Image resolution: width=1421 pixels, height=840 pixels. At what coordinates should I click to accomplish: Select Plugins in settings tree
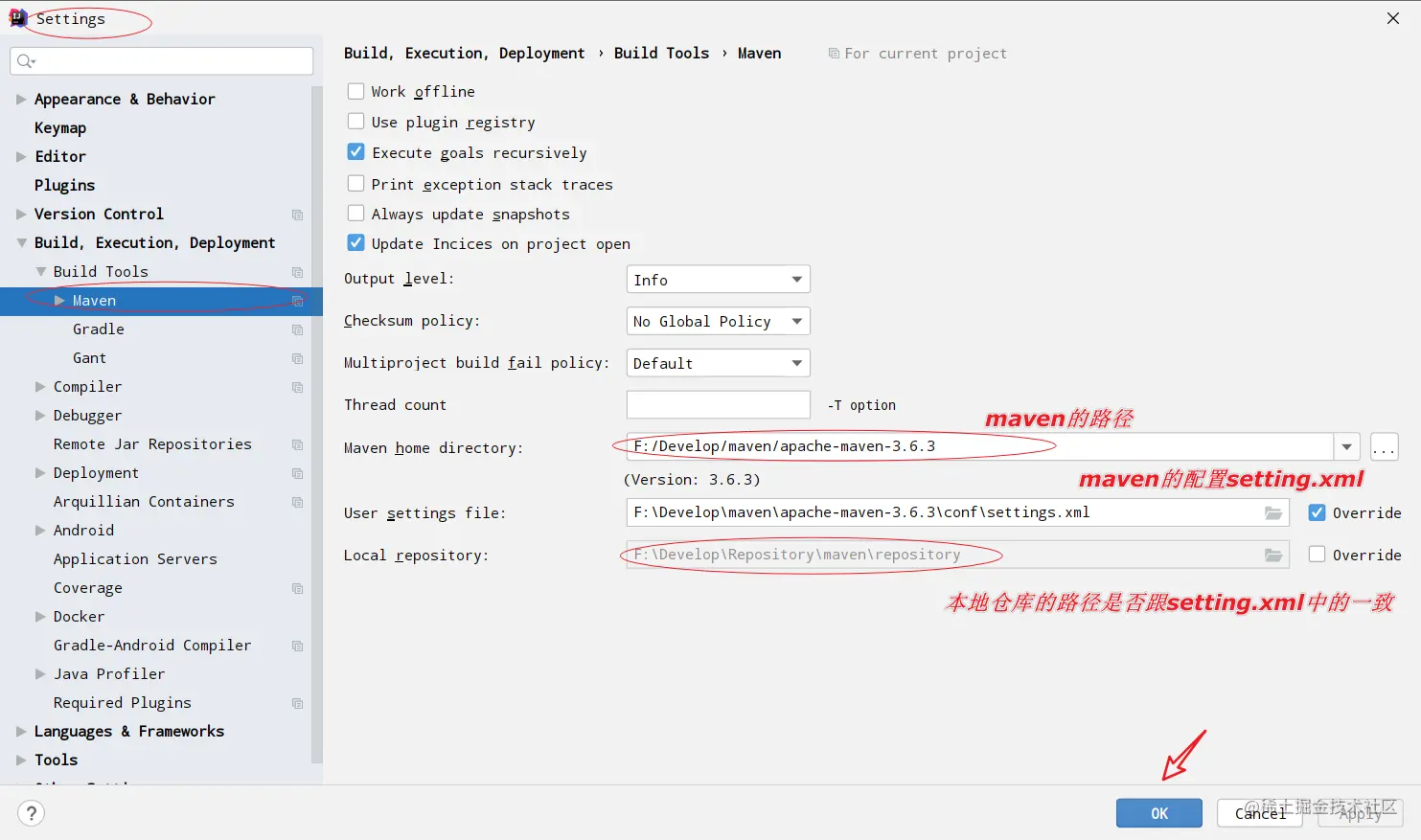point(64,186)
